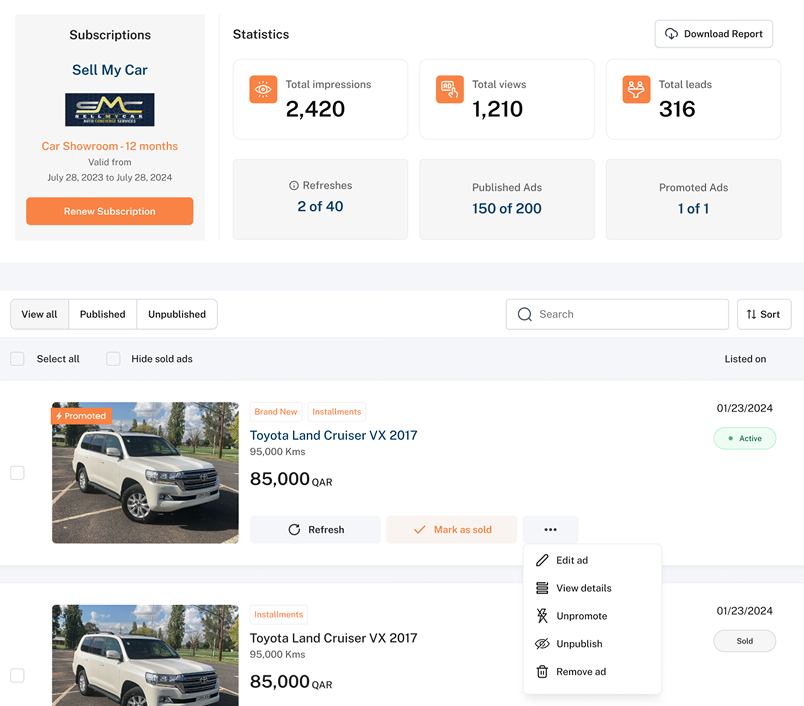Switch to the Published tab
The height and width of the screenshot is (706, 804).
point(103,314)
